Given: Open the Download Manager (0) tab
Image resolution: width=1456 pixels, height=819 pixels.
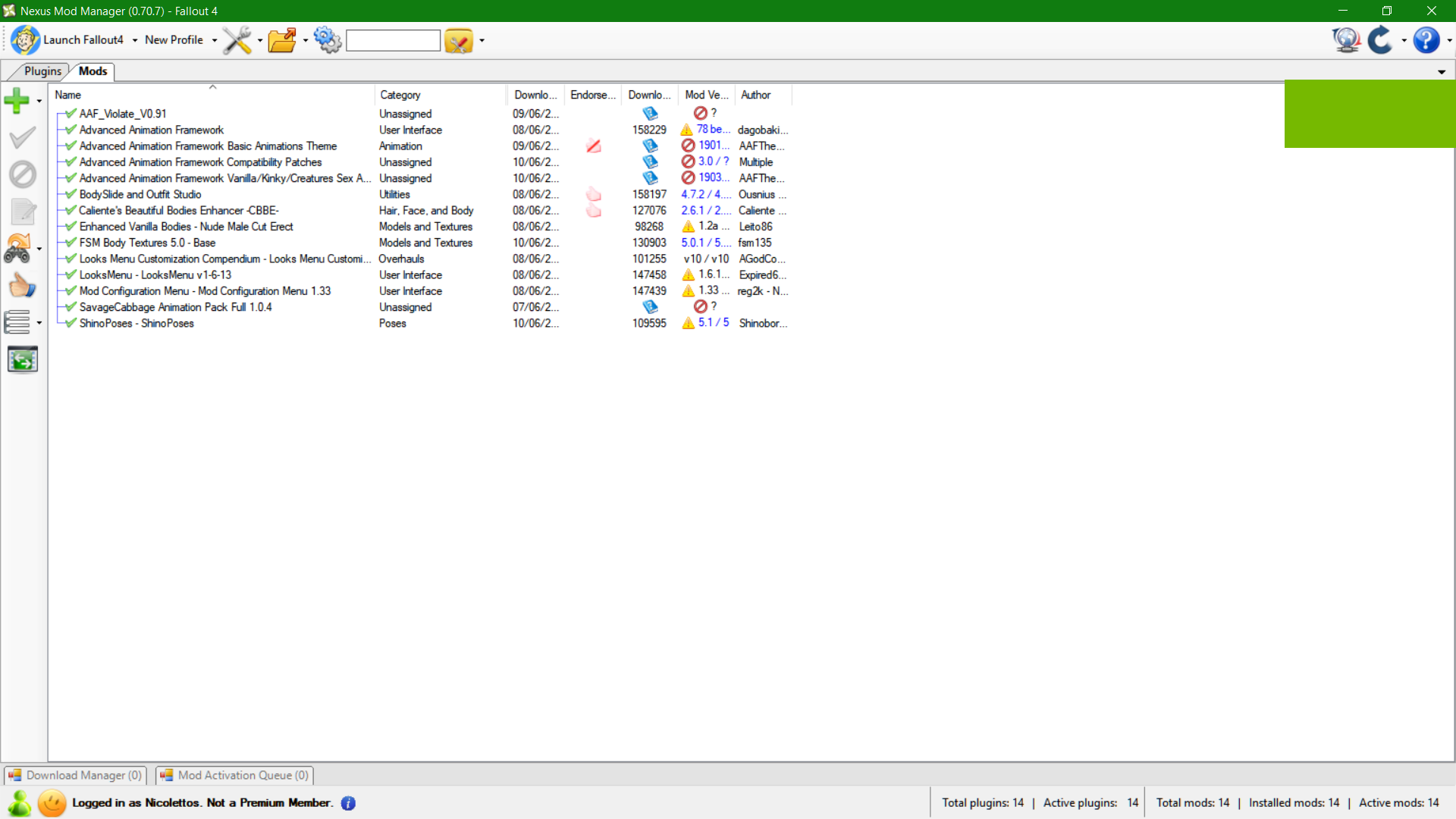Looking at the screenshot, I should (75, 775).
